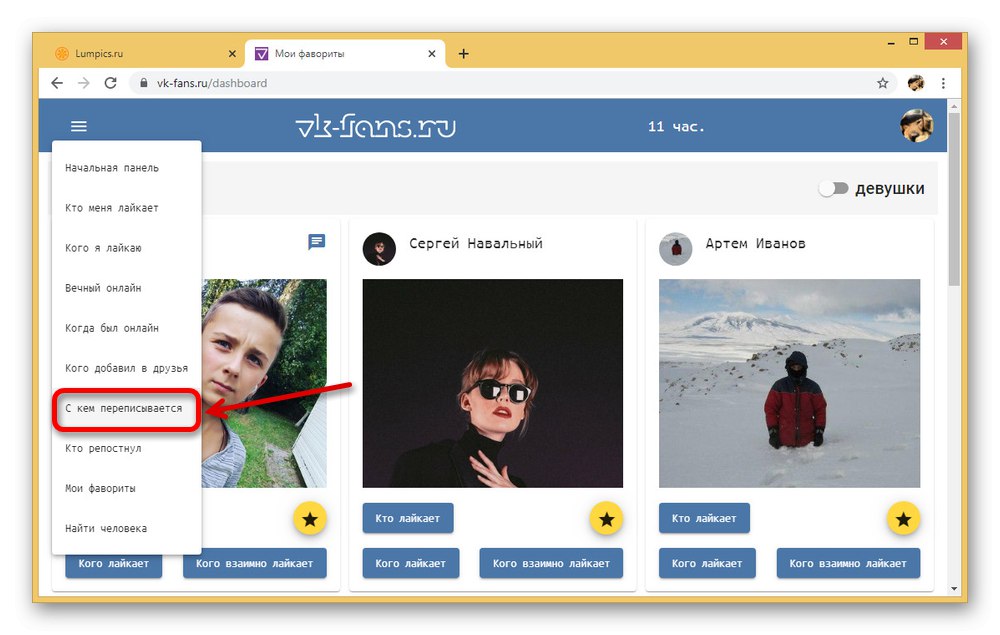Select Кого добавил в друзья menu item
Viewport: 1000px width, 635px height.
pos(126,368)
